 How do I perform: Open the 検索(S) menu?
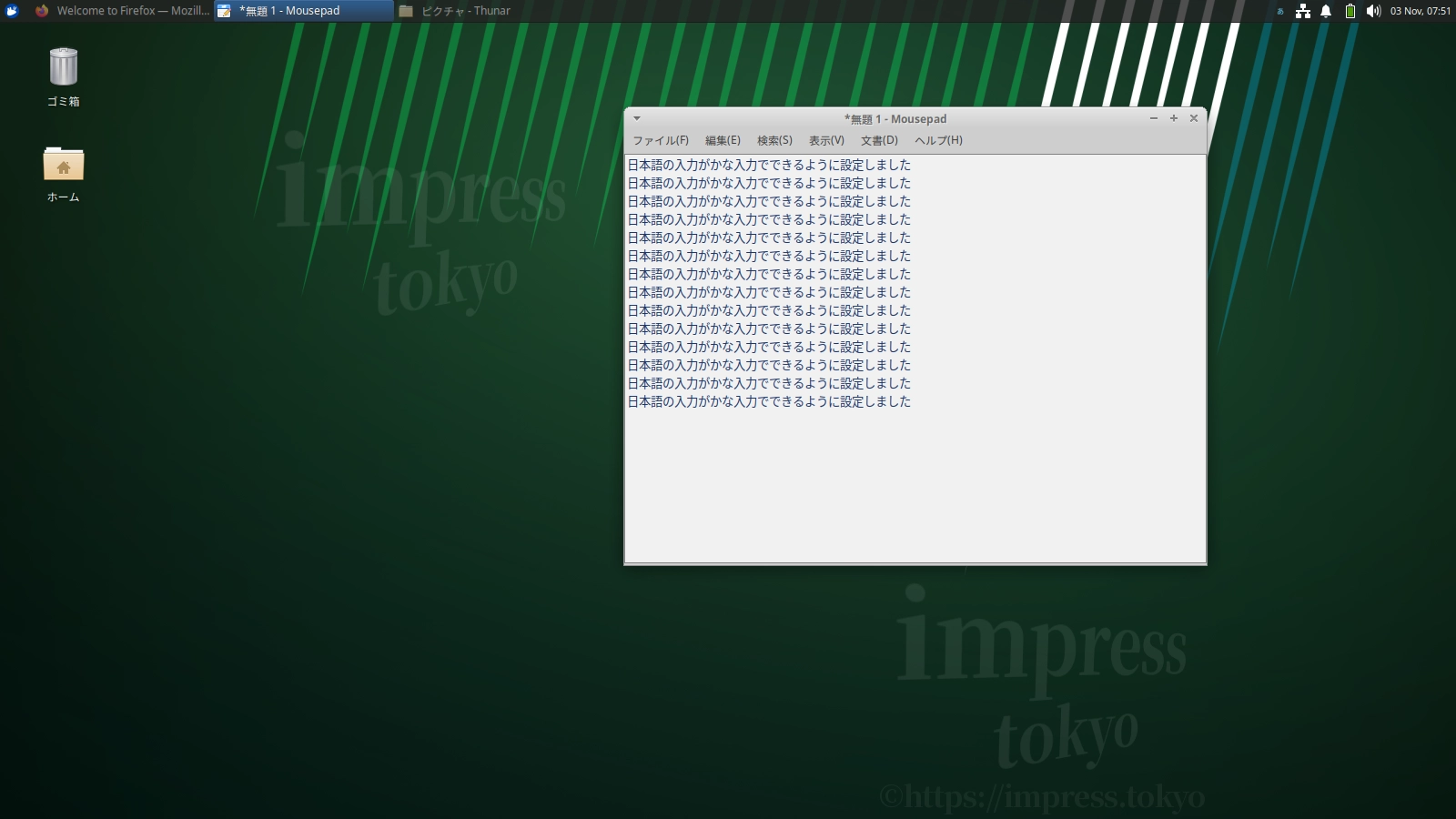[x=774, y=140]
